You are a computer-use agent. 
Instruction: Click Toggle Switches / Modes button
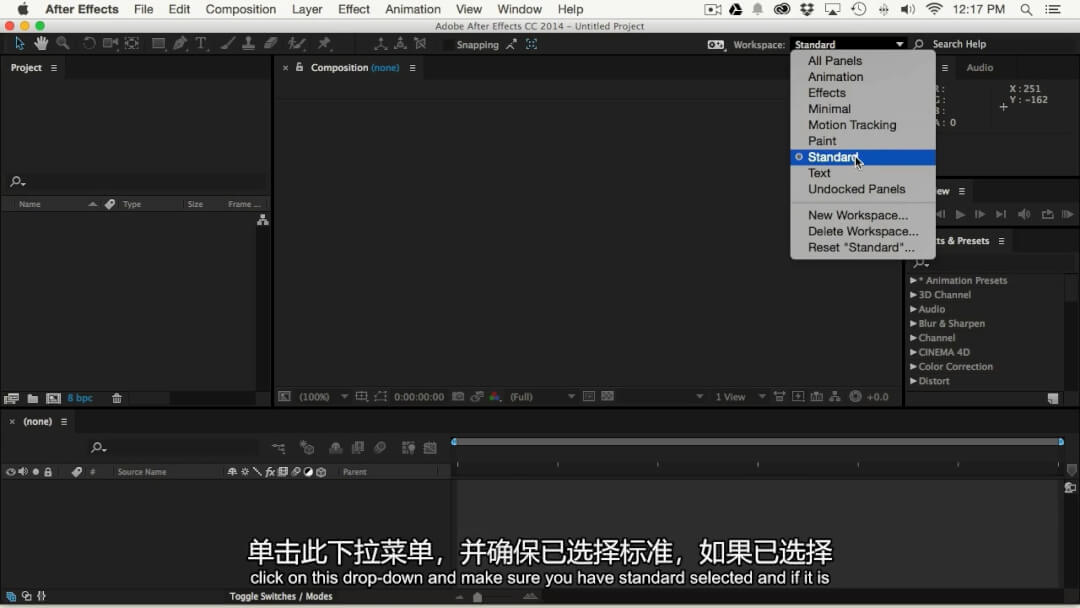[281, 596]
